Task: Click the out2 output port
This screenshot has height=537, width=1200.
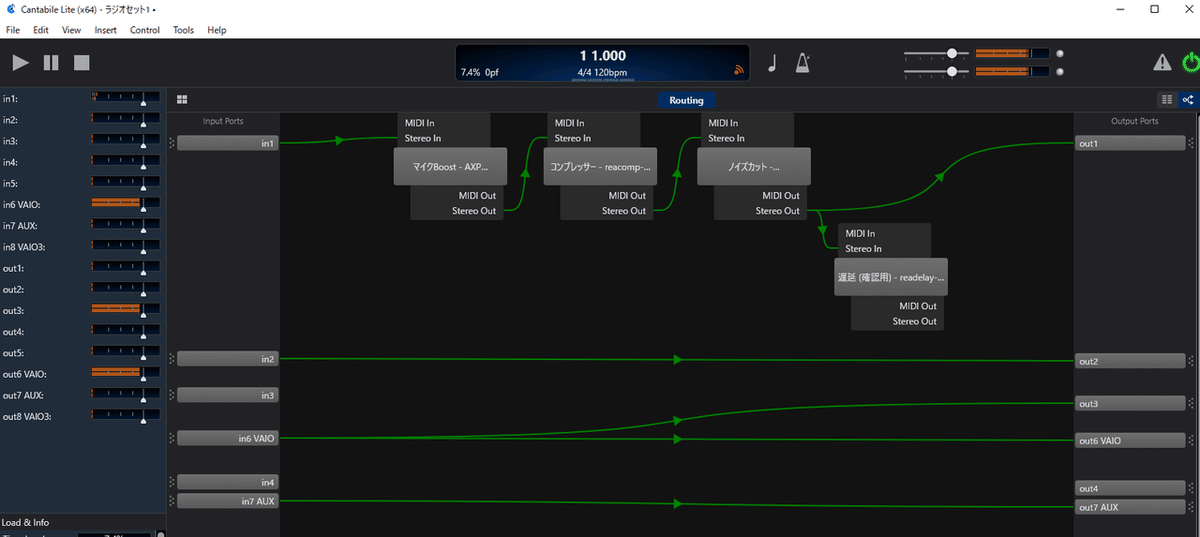Action: [1131, 361]
